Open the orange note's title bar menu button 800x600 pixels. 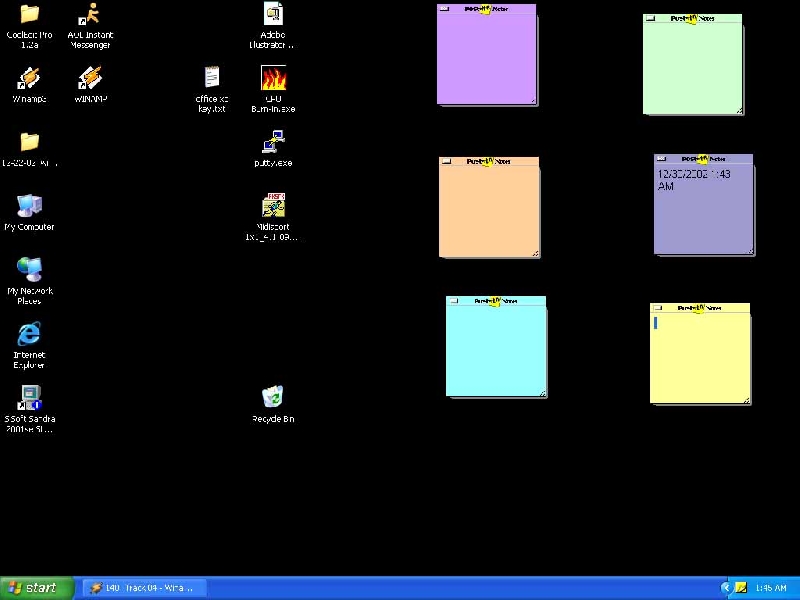click(446, 161)
